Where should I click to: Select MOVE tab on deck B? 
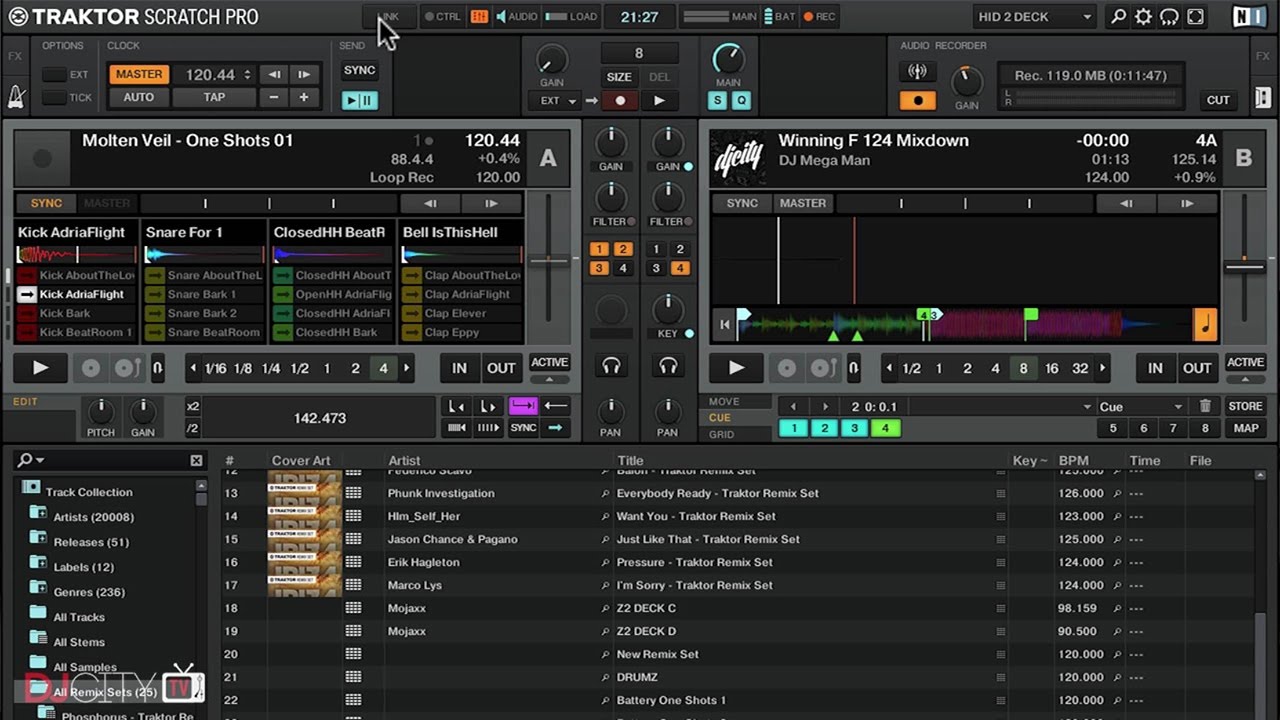point(725,401)
